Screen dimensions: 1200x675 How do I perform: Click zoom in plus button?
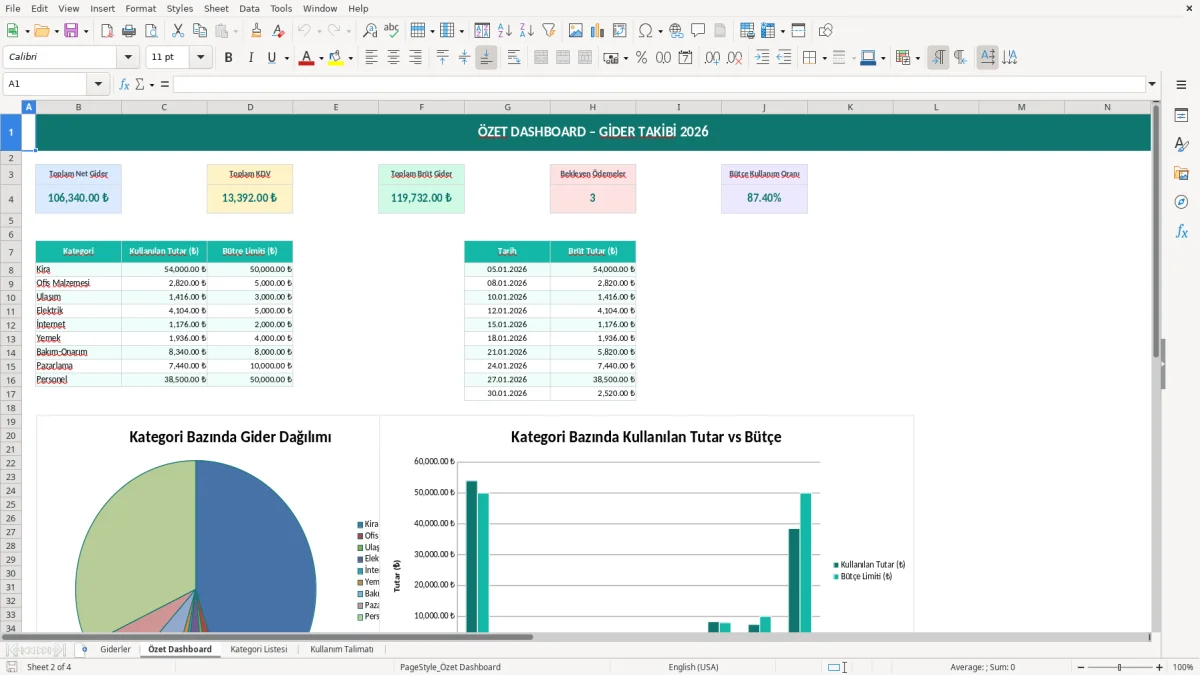pyautogui.click(x=1159, y=667)
